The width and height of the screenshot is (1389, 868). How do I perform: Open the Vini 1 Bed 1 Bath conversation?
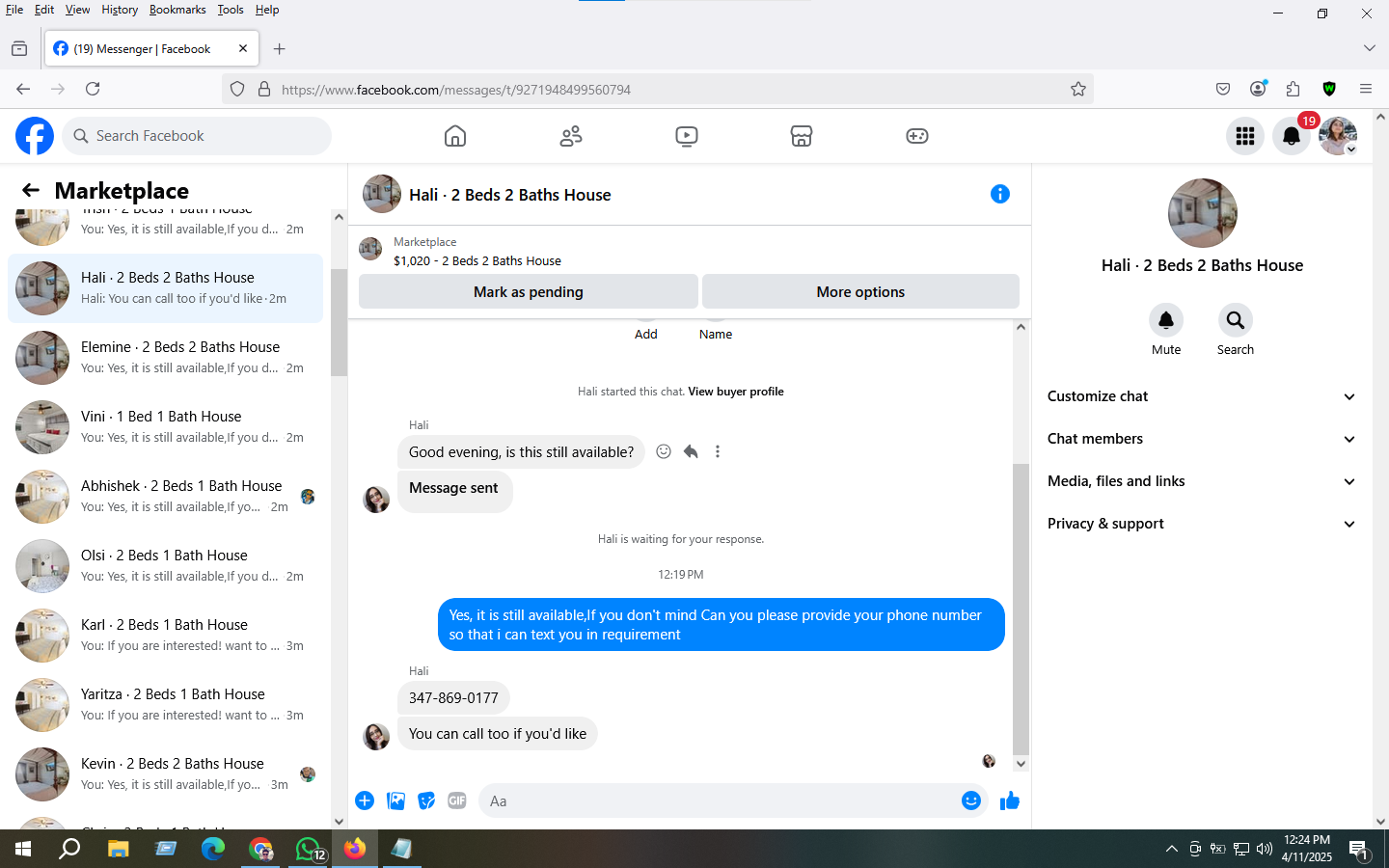(x=165, y=427)
